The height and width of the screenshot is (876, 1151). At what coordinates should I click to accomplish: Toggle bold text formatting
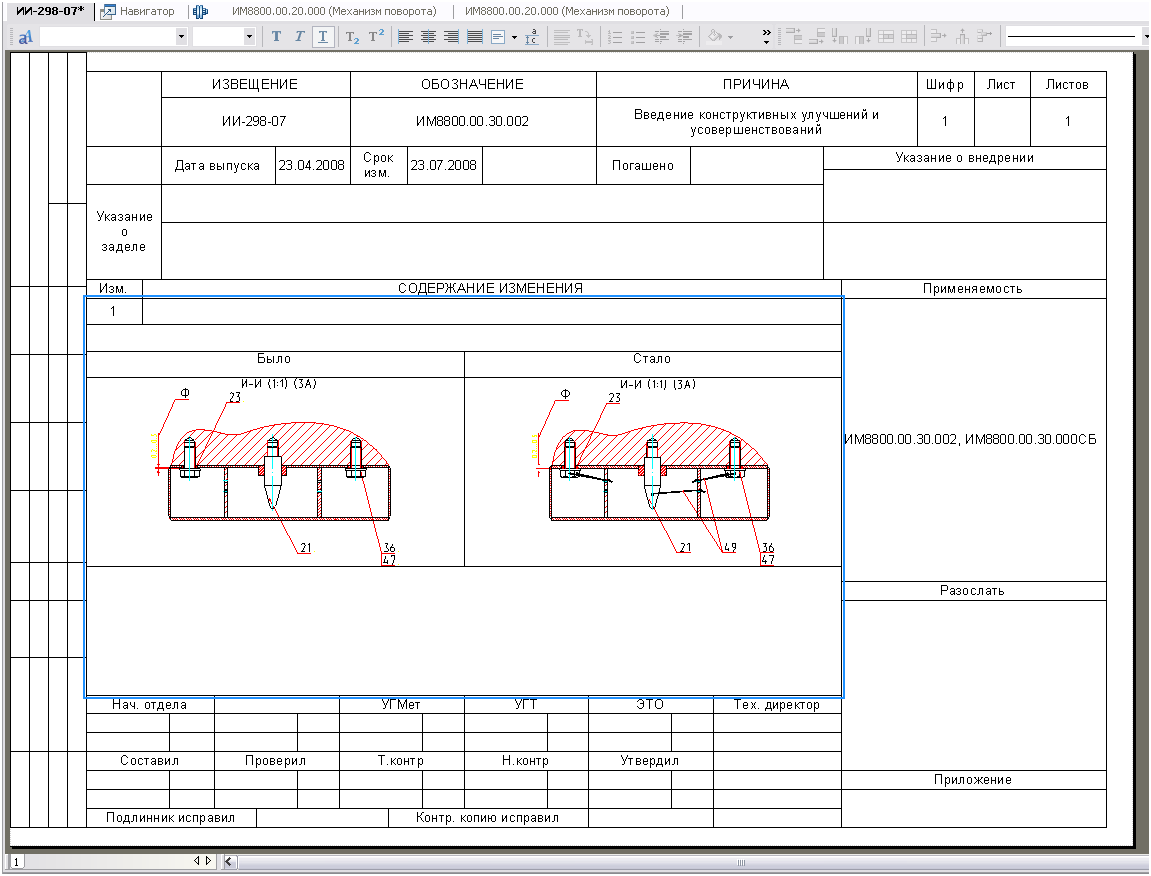tap(277, 37)
